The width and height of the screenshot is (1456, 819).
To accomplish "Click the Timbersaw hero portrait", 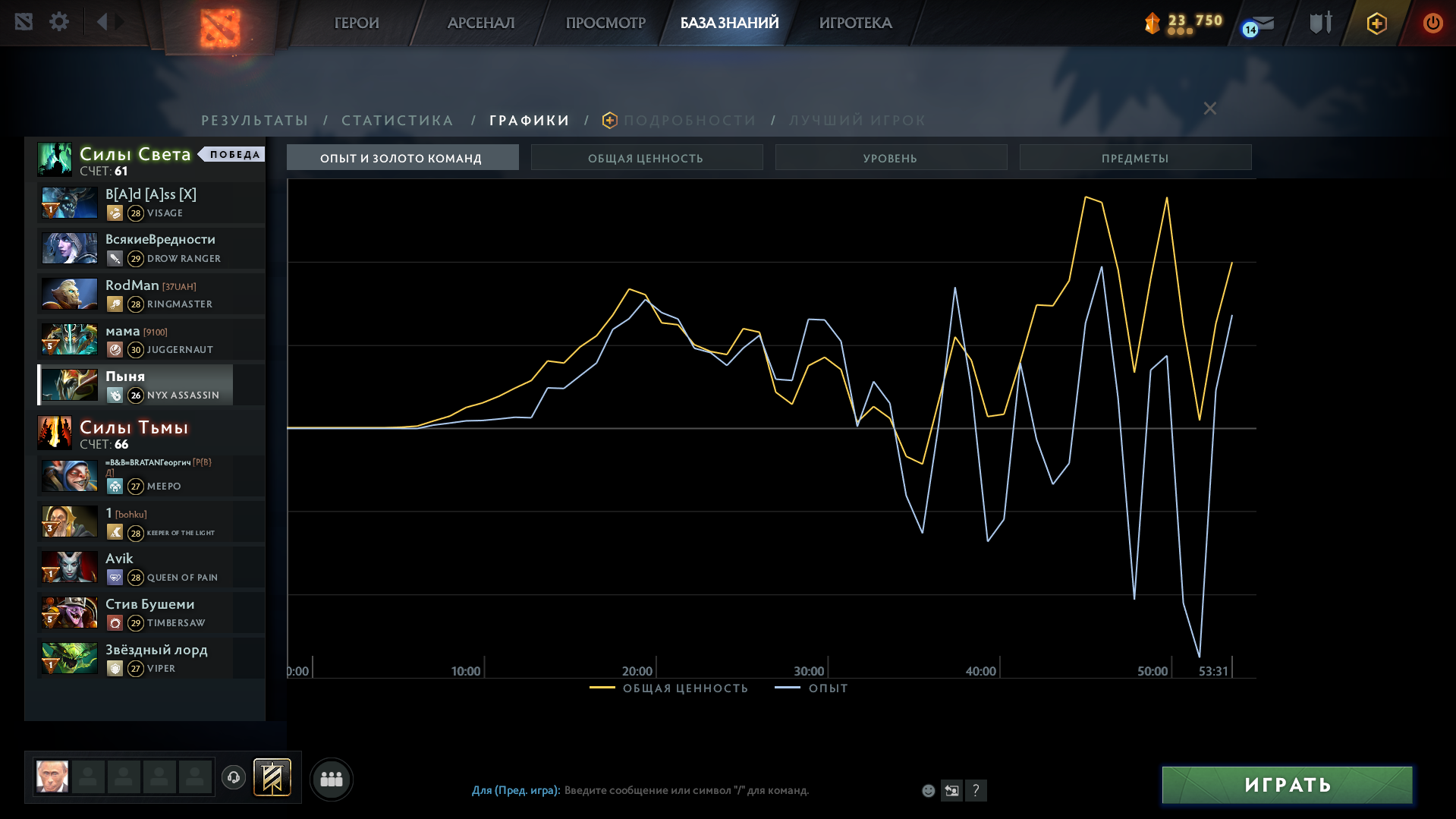I will [x=69, y=613].
